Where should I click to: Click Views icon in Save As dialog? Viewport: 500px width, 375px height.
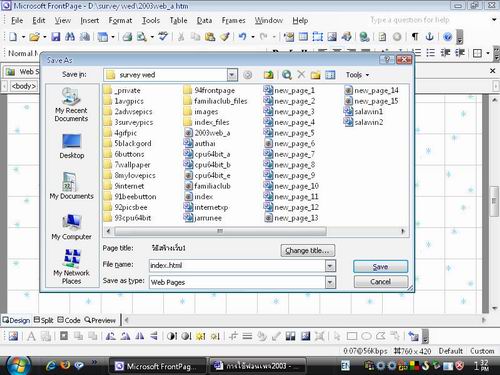point(330,75)
